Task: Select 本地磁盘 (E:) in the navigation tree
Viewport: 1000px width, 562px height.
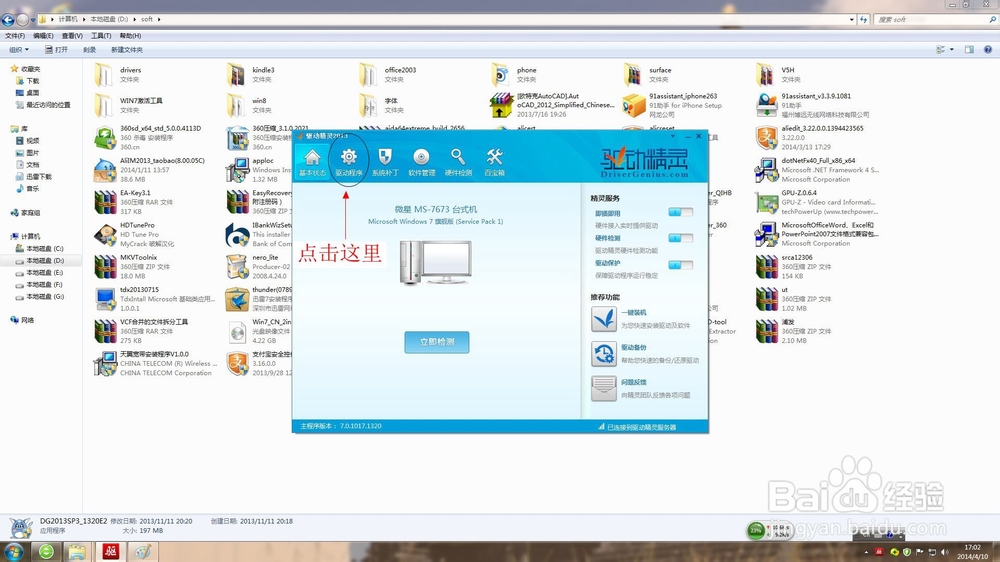Action: tap(40, 272)
